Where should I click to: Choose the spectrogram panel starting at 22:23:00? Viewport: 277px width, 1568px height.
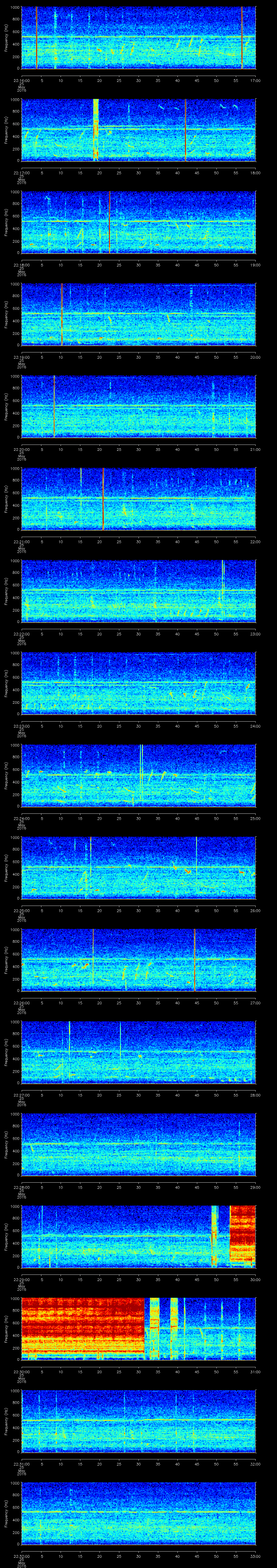[x=138, y=683]
